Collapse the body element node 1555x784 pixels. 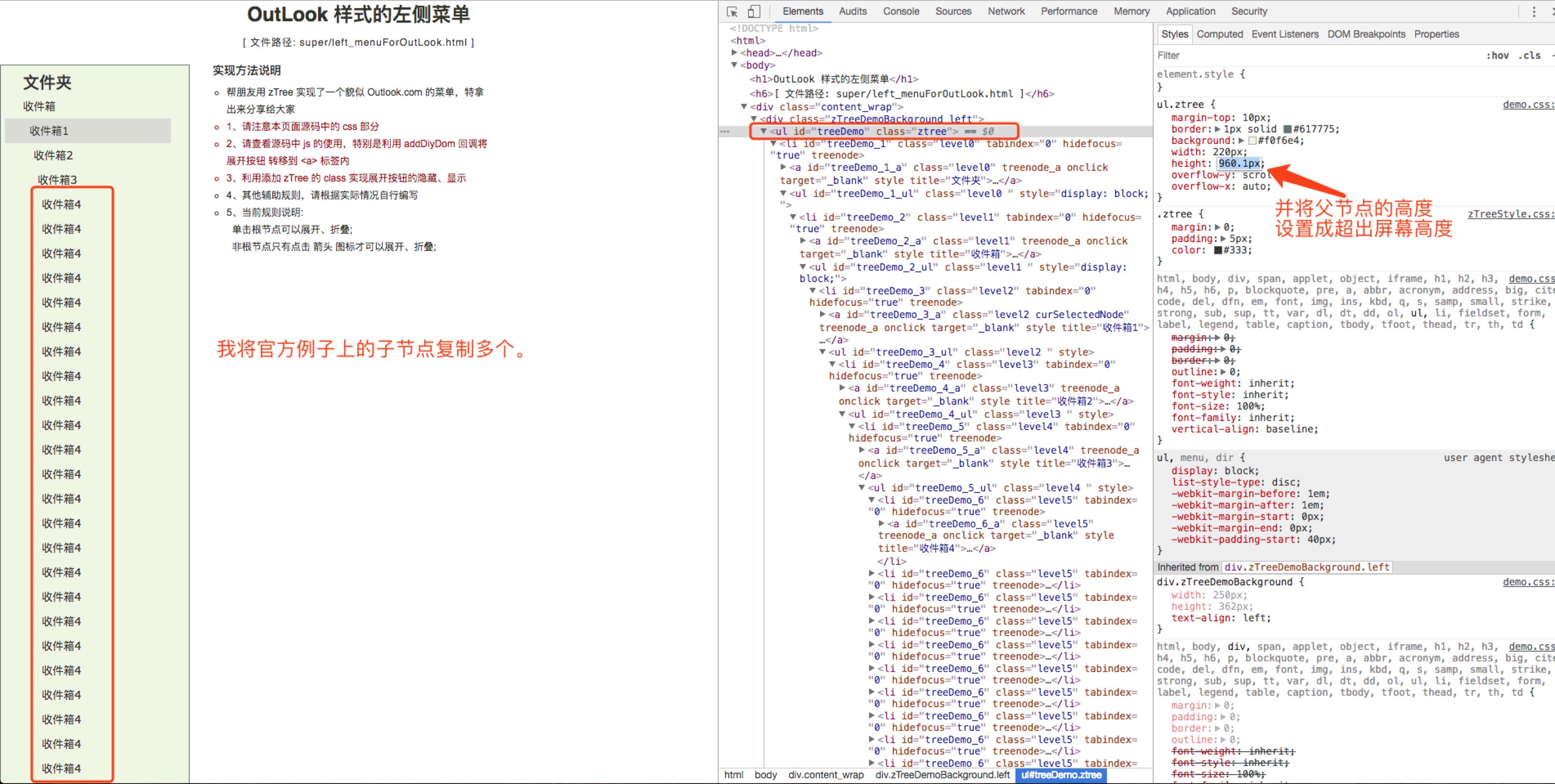(x=735, y=65)
